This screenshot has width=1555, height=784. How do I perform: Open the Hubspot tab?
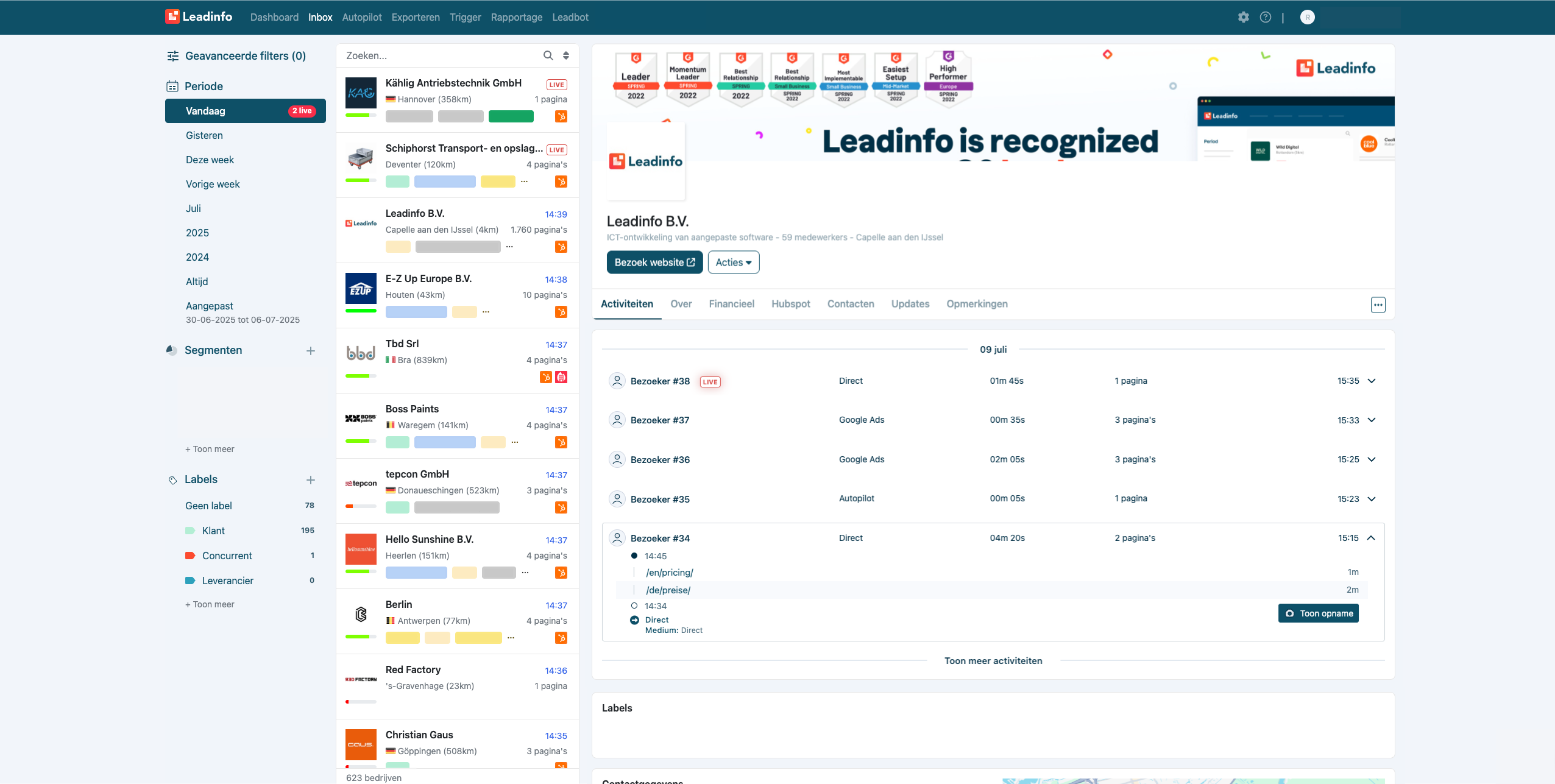pos(791,304)
